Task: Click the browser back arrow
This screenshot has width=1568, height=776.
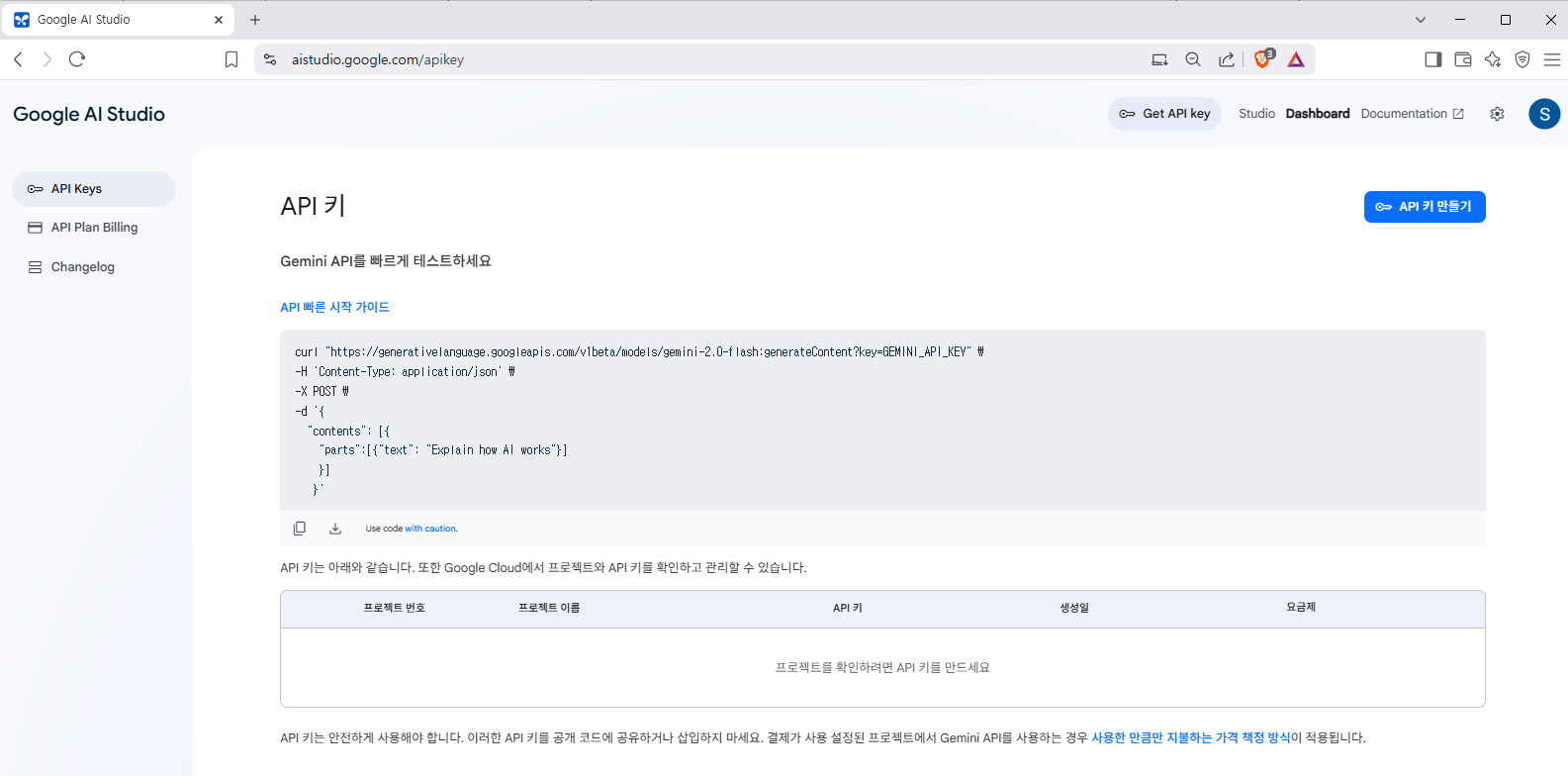Action: [x=18, y=59]
